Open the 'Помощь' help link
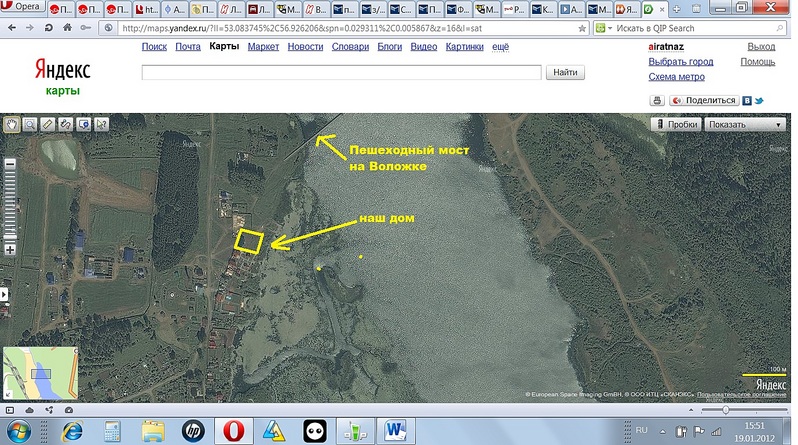798x445 pixels. click(758, 62)
